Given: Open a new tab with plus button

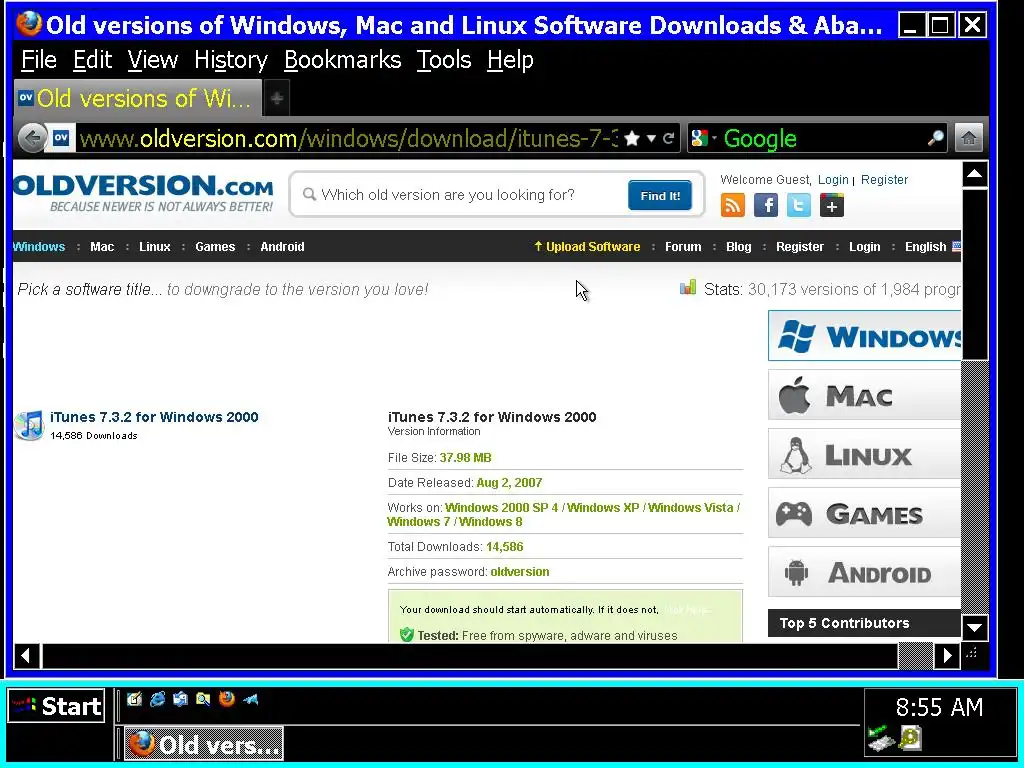Looking at the screenshot, I should (x=277, y=99).
